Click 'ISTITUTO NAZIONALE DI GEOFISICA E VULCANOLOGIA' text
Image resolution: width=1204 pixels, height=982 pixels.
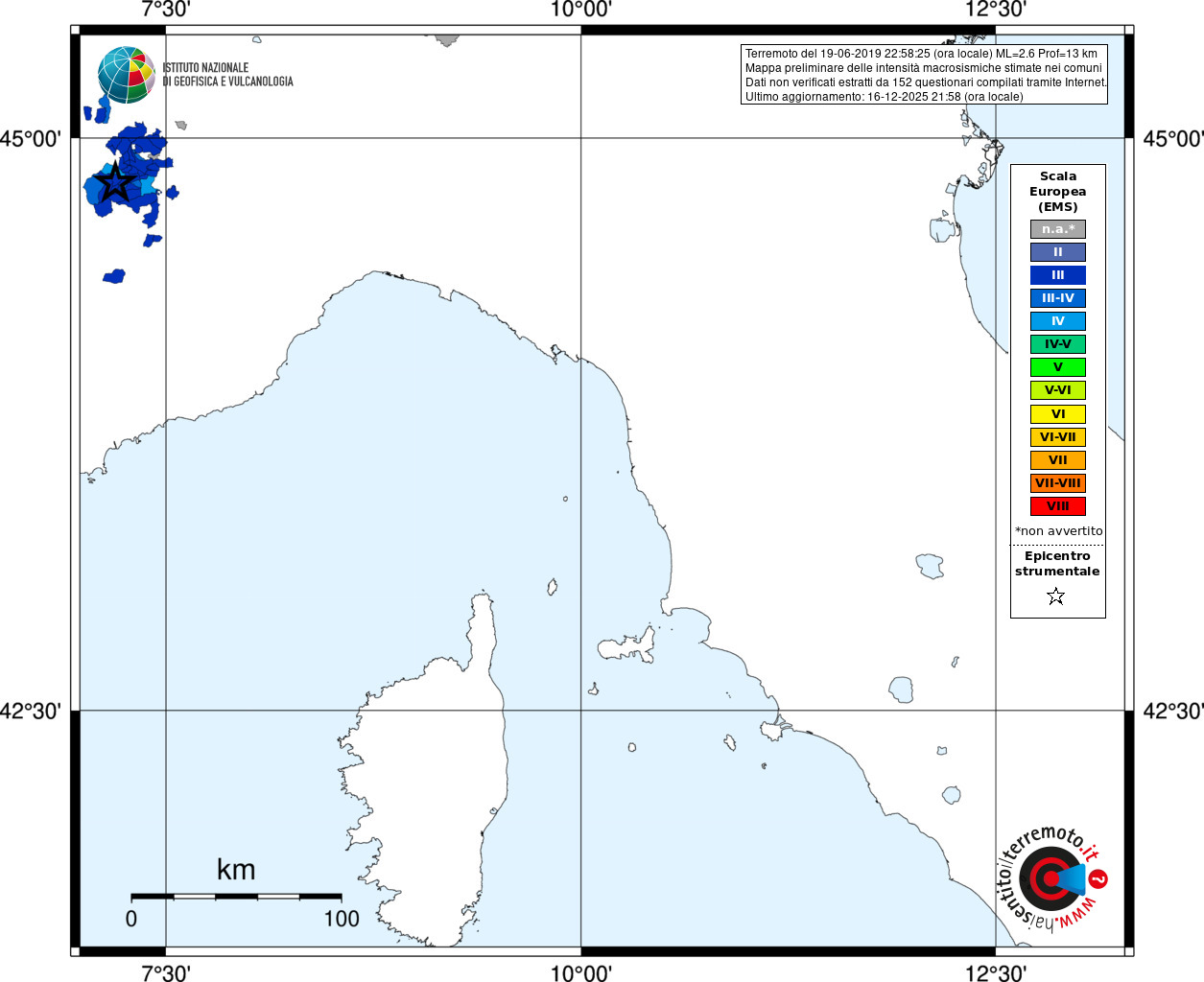pyautogui.click(x=227, y=75)
